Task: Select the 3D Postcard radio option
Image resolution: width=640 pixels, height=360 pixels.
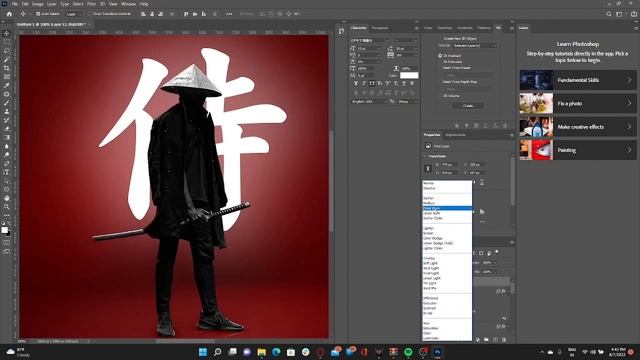Action: (x=440, y=56)
